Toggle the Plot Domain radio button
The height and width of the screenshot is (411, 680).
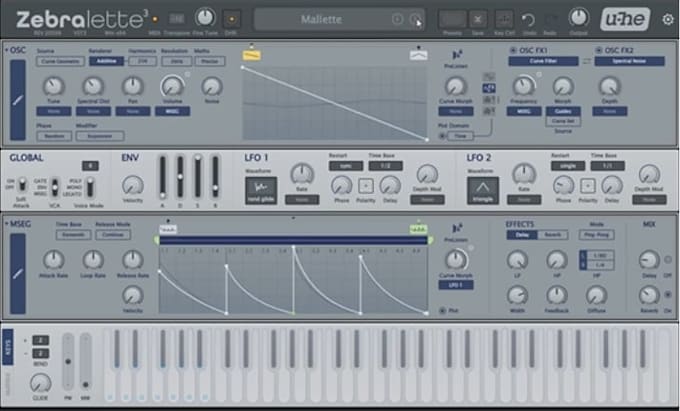click(442, 136)
